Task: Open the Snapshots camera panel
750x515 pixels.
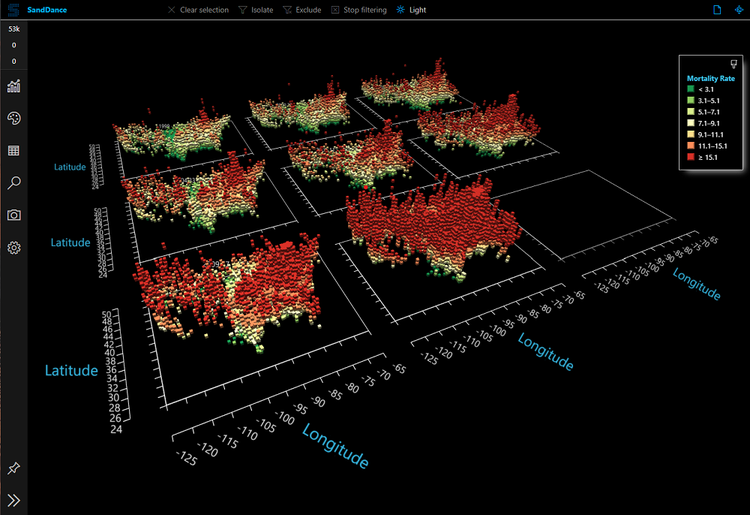Action: click(14, 215)
